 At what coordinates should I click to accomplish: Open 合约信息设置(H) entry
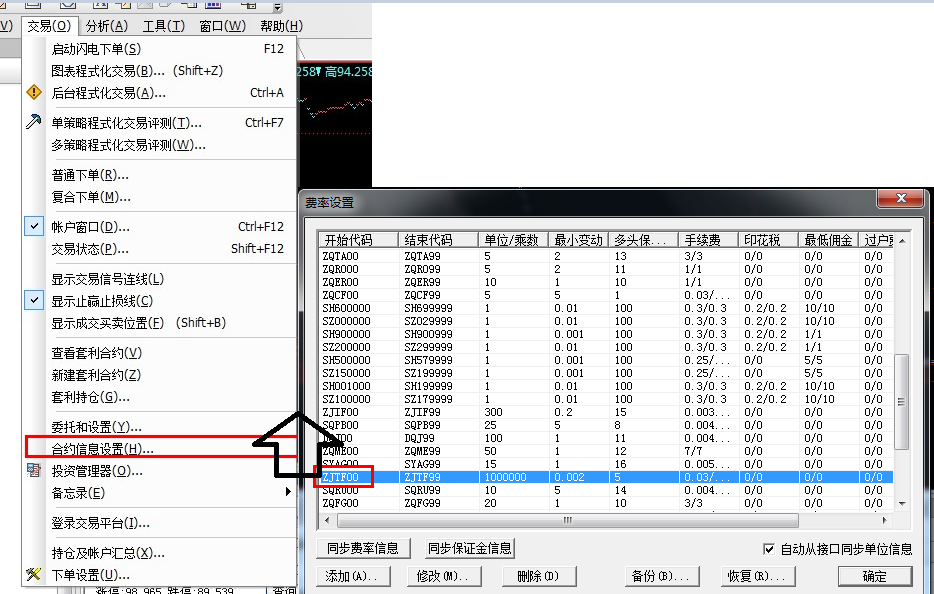point(161,449)
